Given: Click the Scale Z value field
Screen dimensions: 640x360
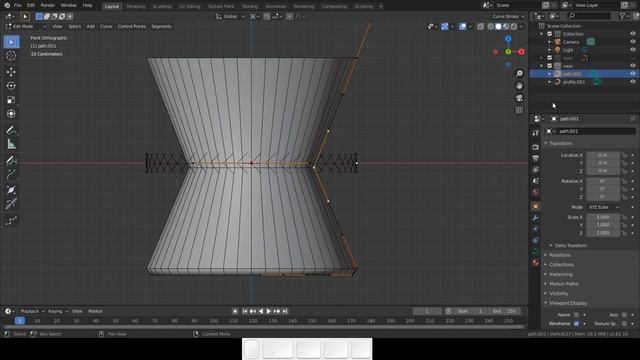Looking at the screenshot, I should 603,233.
